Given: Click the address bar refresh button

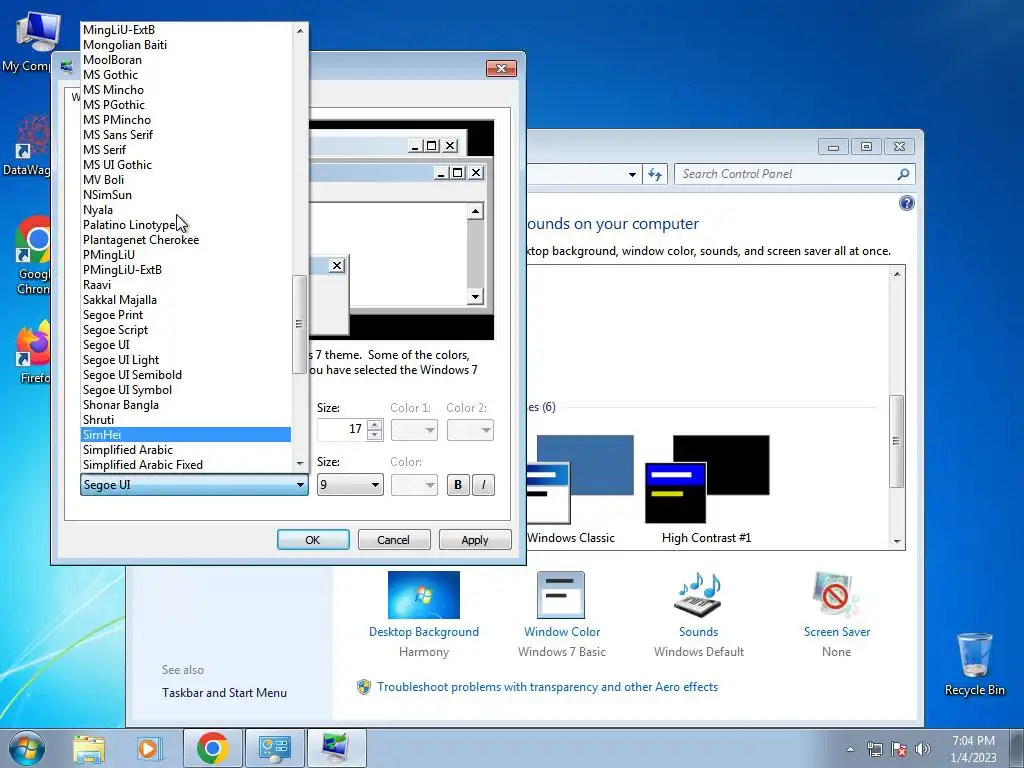Looking at the screenshot, I should click(x=655, y=174).
